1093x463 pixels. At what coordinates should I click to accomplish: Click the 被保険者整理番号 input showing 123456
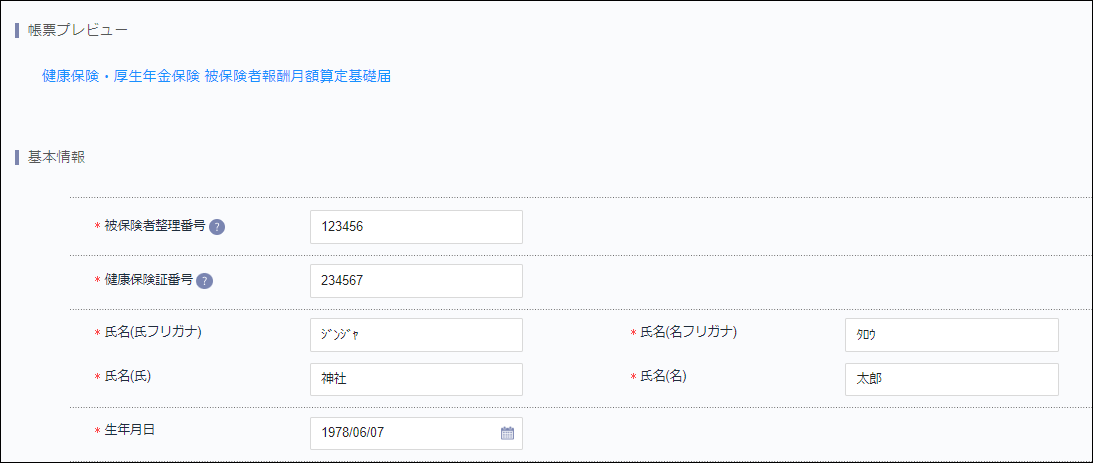coord(416,227)
